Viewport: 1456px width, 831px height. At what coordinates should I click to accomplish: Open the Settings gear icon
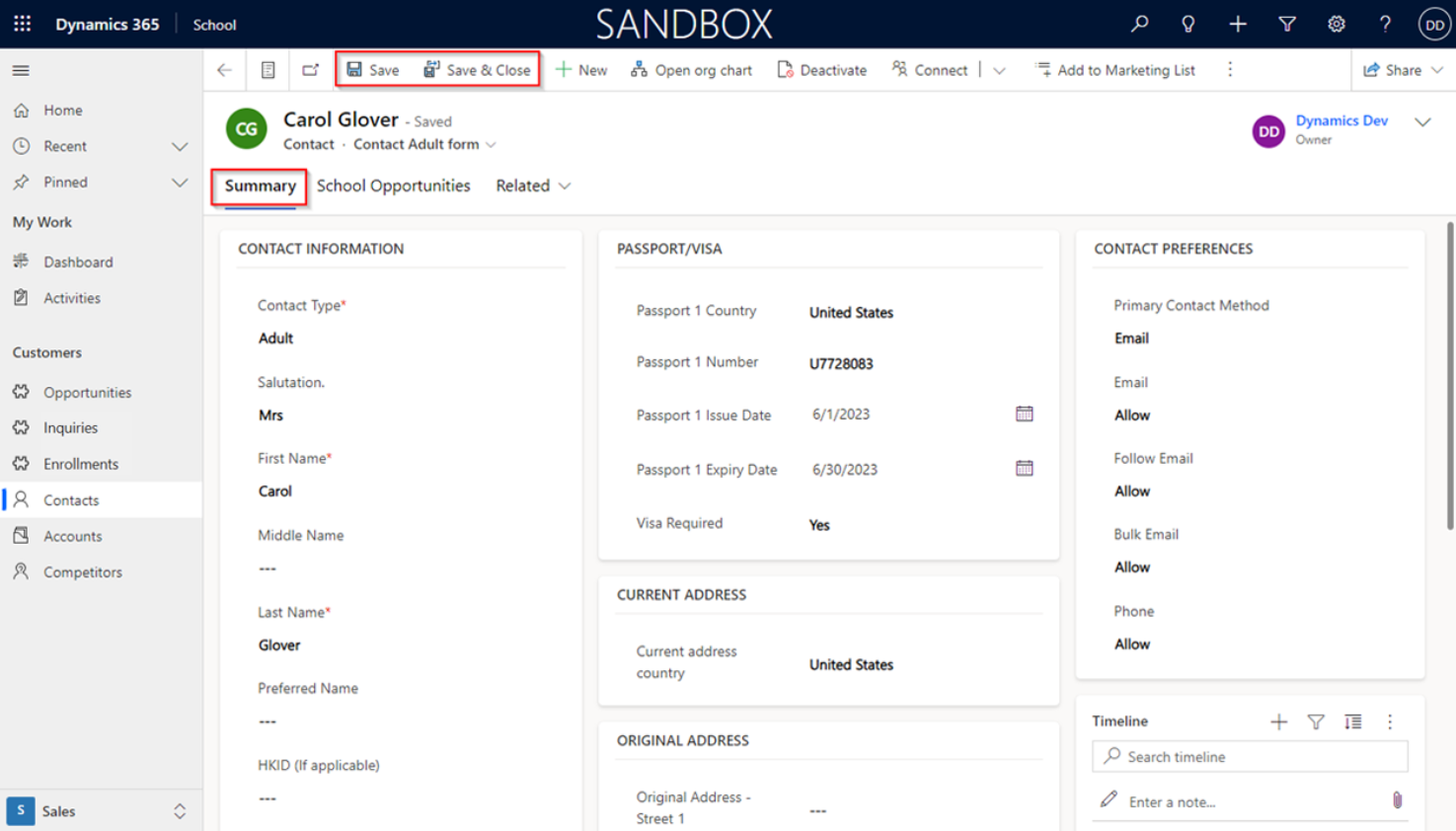pos(1336,24)
